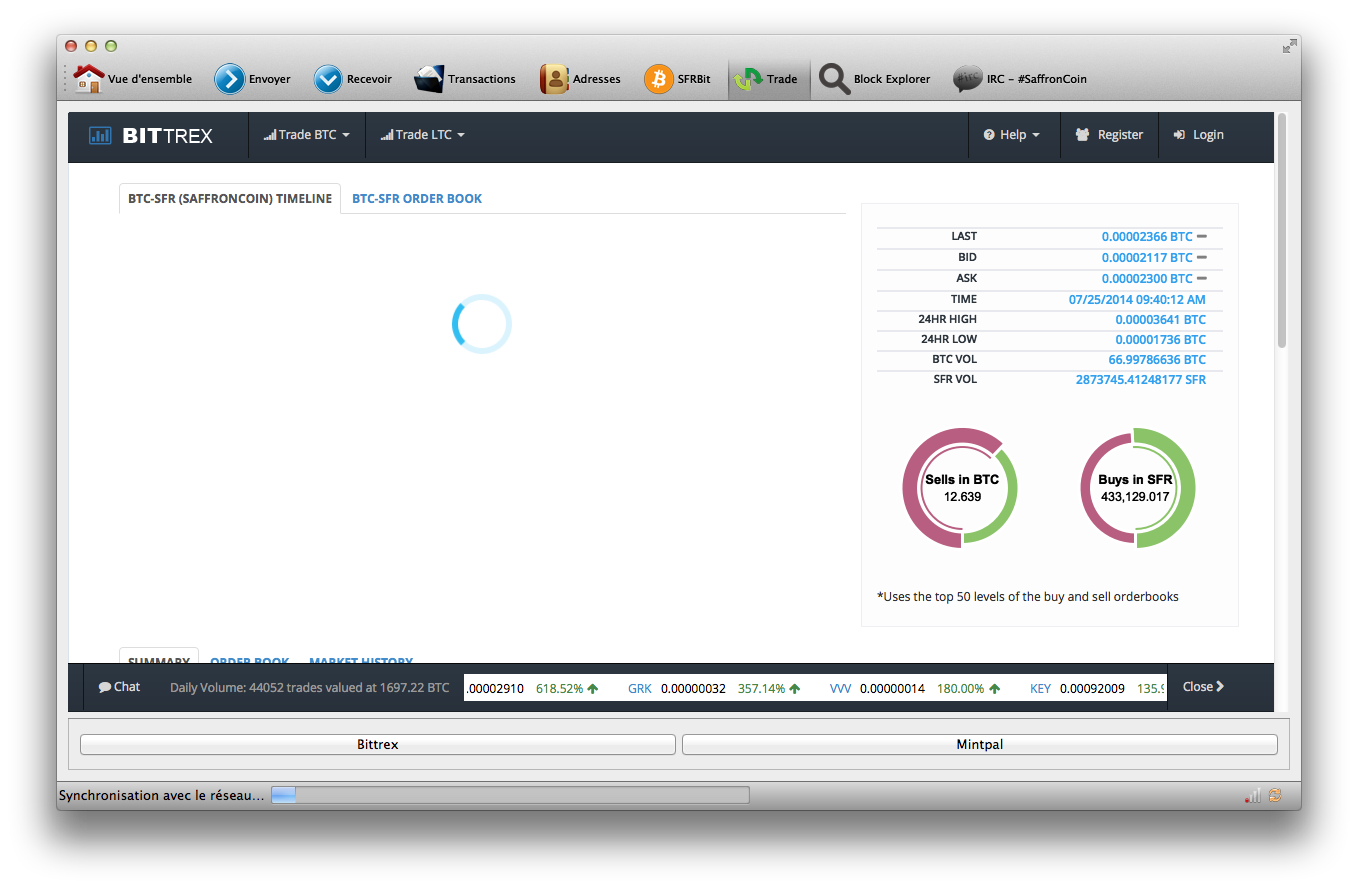Click the 618.52% change in ticker
The height and width of the screenshot is (889, 1358).
tap(559, 688)
